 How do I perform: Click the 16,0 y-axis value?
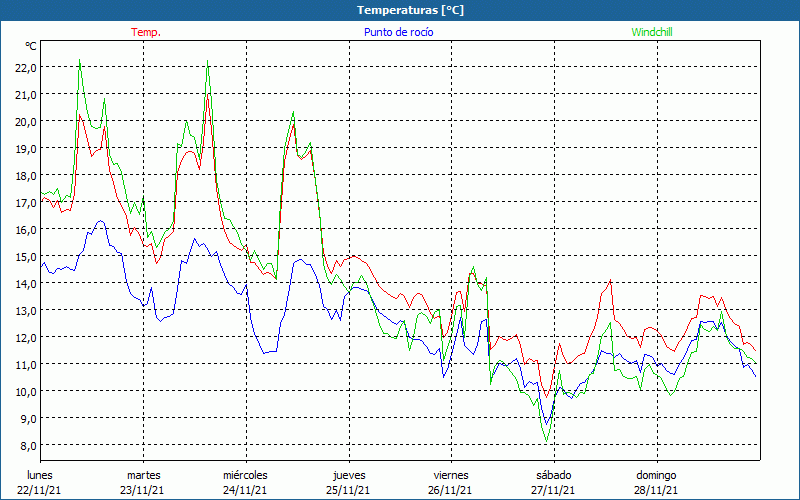26,230
